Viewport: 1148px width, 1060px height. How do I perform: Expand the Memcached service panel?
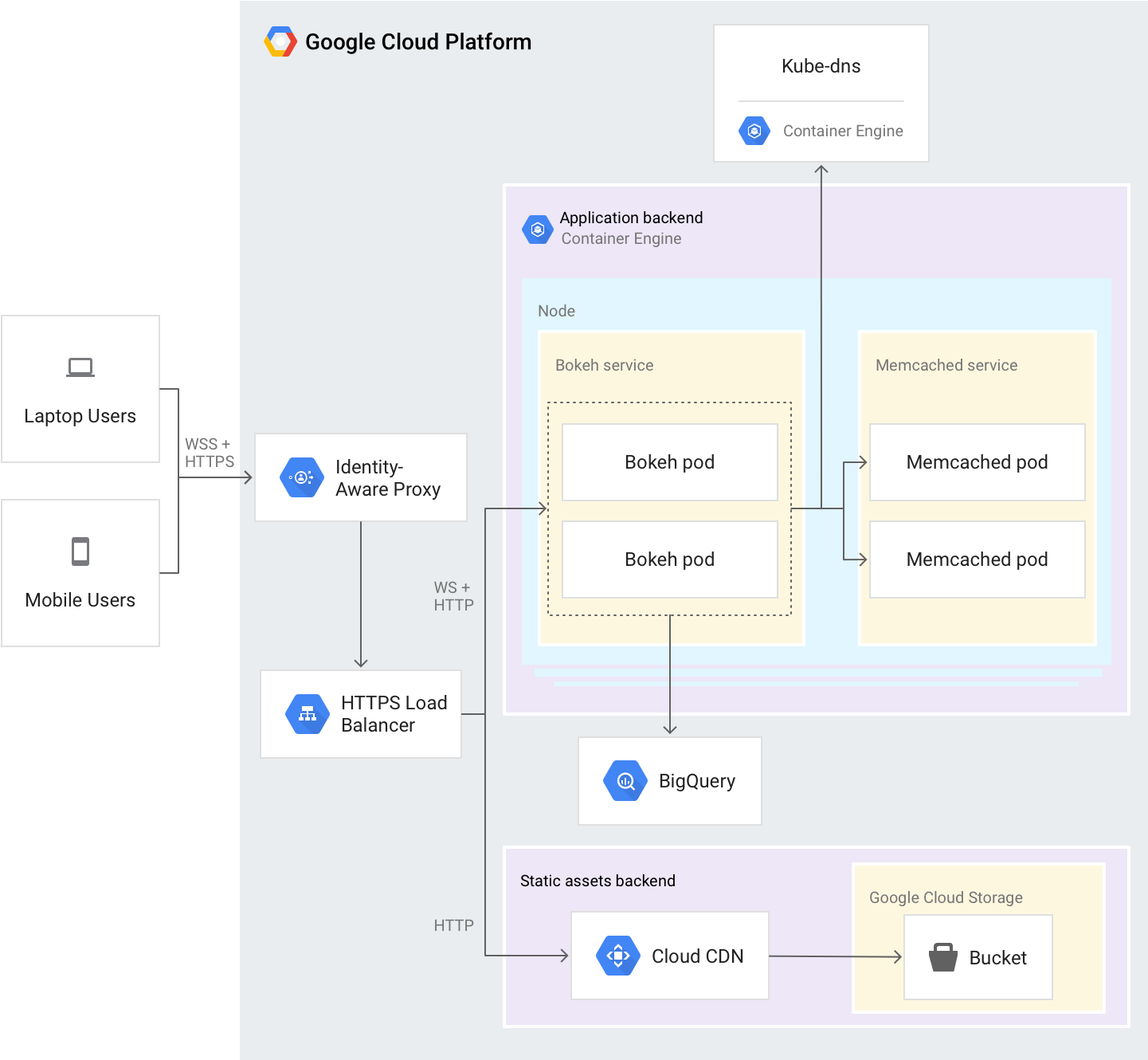click(x=946, y=365)
